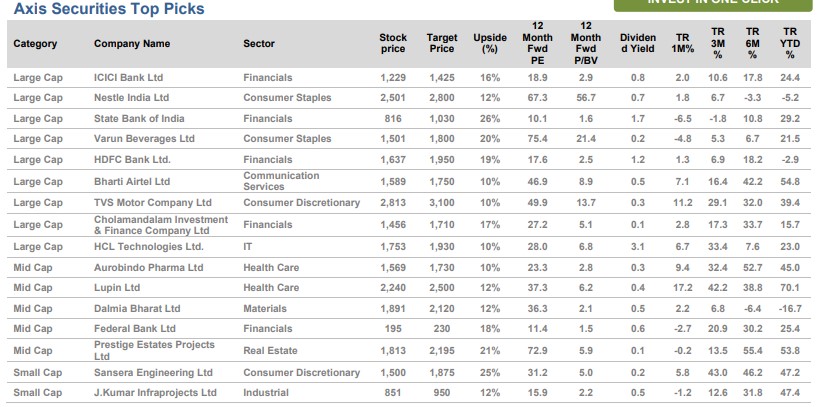The height and width of the screenshot is (407, 817).
Task: Open the Nestle India Ltd row
Action: (x=131, y=98)
